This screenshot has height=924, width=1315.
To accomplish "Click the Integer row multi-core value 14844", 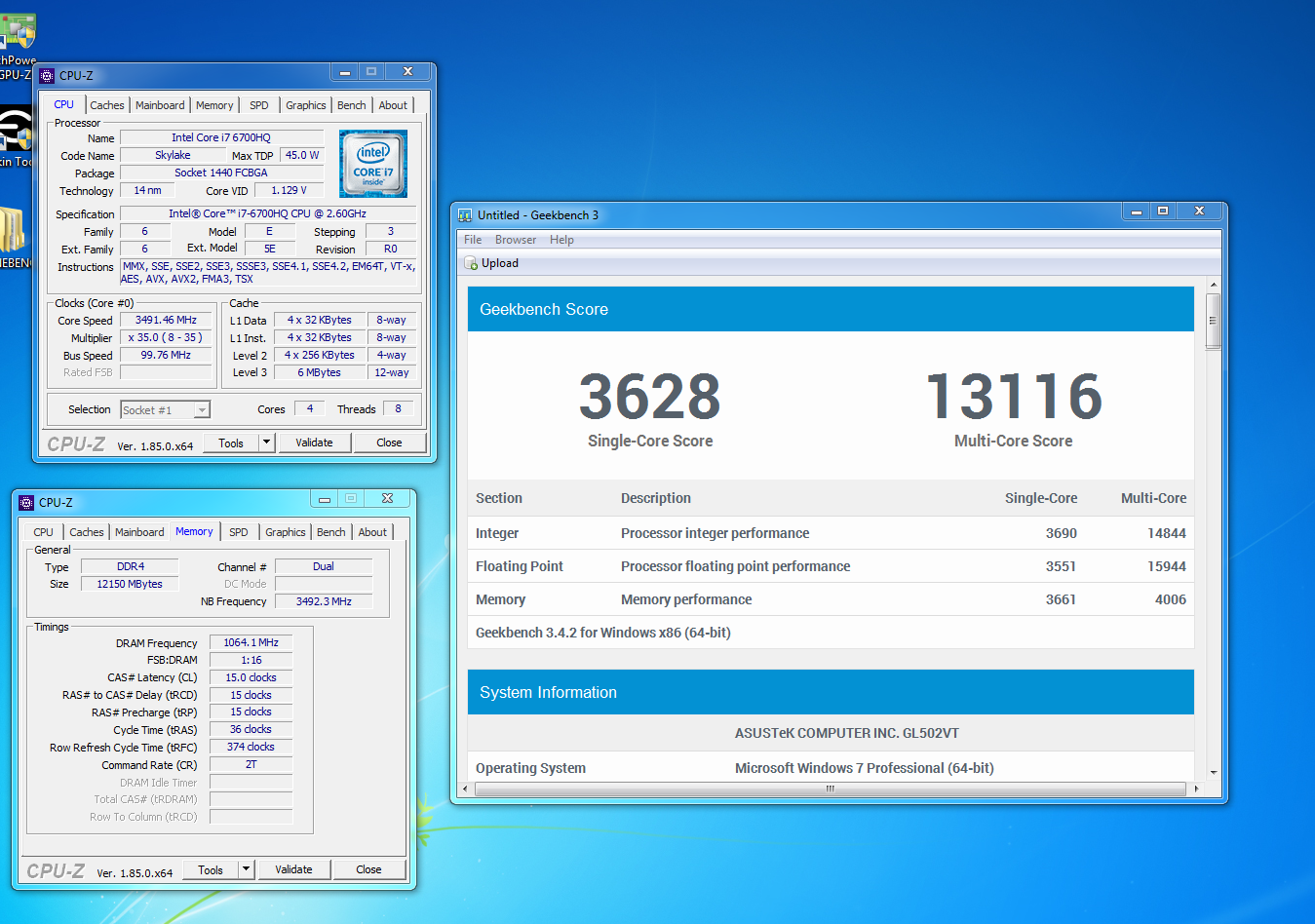I will (x=1167, y=533).
